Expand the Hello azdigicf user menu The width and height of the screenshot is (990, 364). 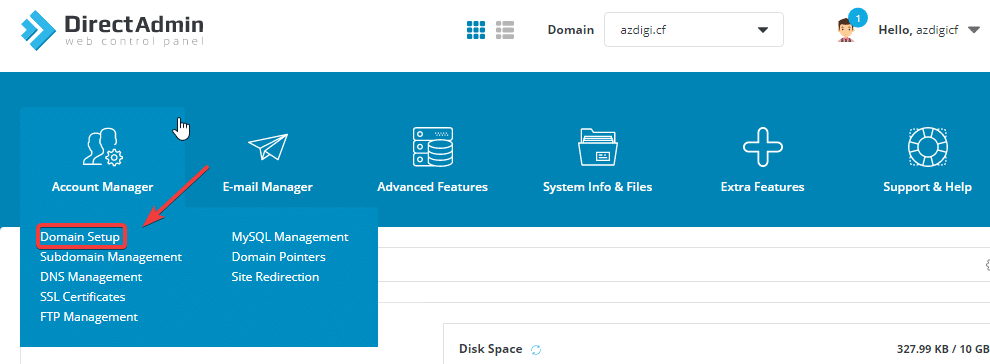coord(928,30)
